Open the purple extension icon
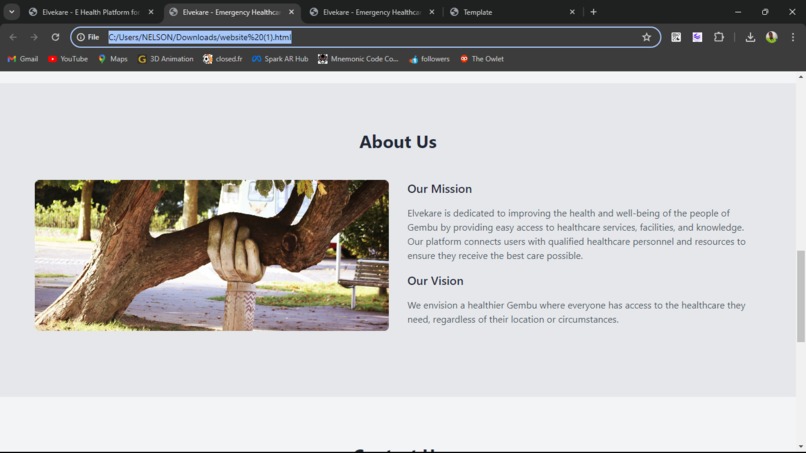 (x=697, y=37)
